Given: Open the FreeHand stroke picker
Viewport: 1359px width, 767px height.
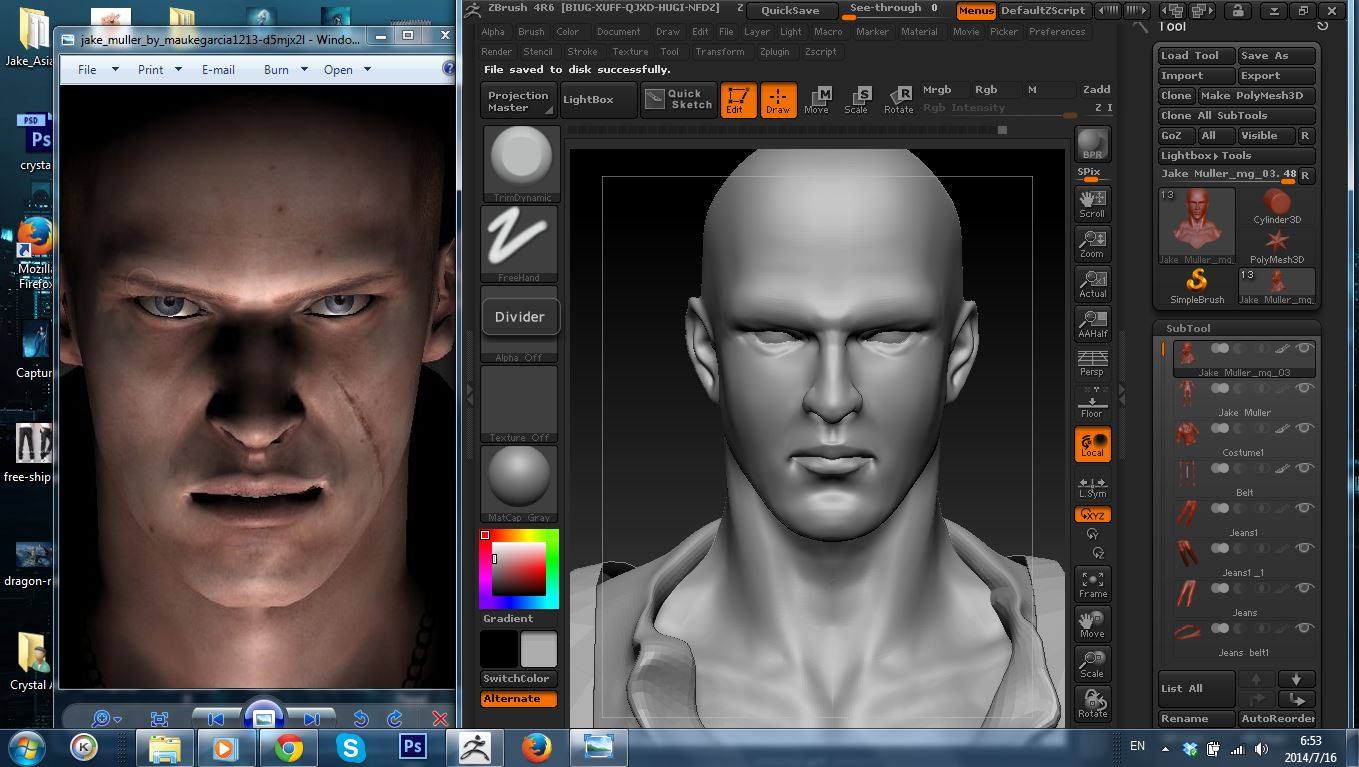Looking at the screenshot, I should pyautogui.click(x=520, y=244).
